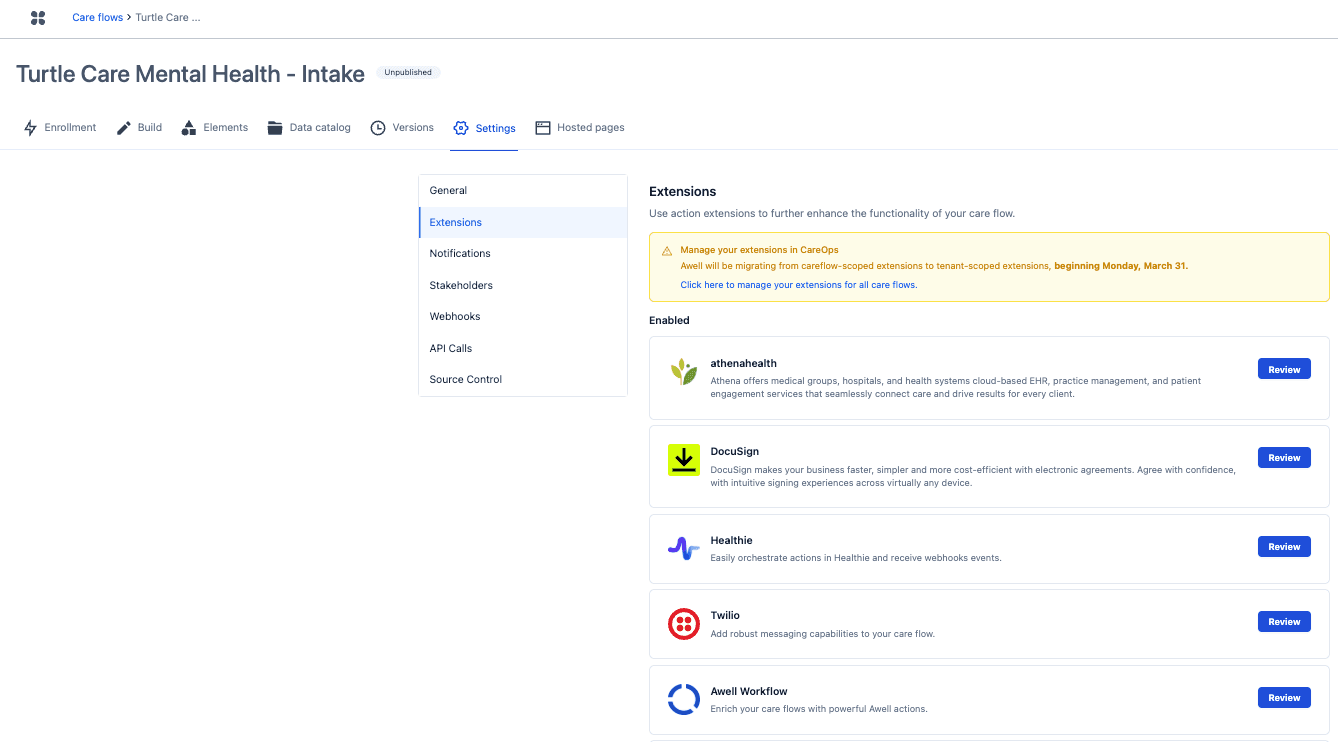The width and height of the screenshot is (1338, 742).
Task: Select the Settings tab label
Action: coord(496,129)
